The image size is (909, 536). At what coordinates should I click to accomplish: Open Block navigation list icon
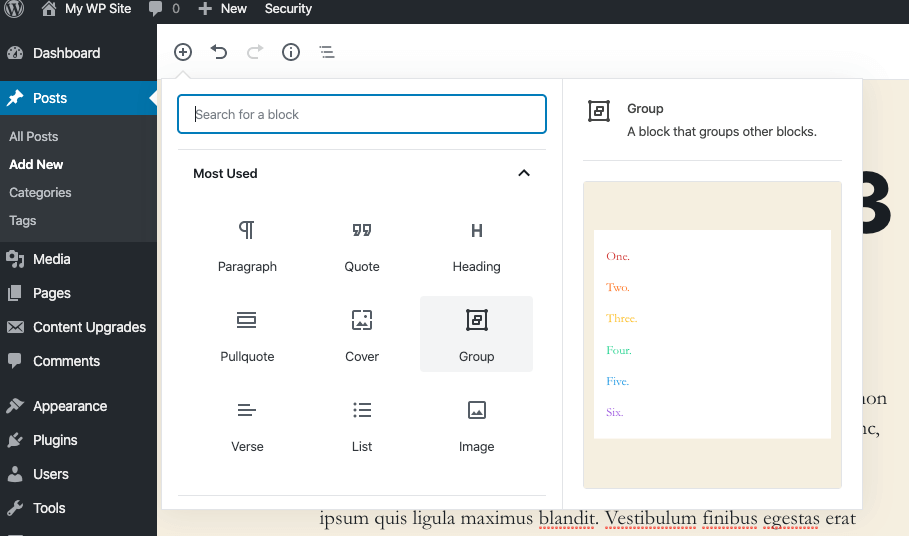[x=327, y=52]
